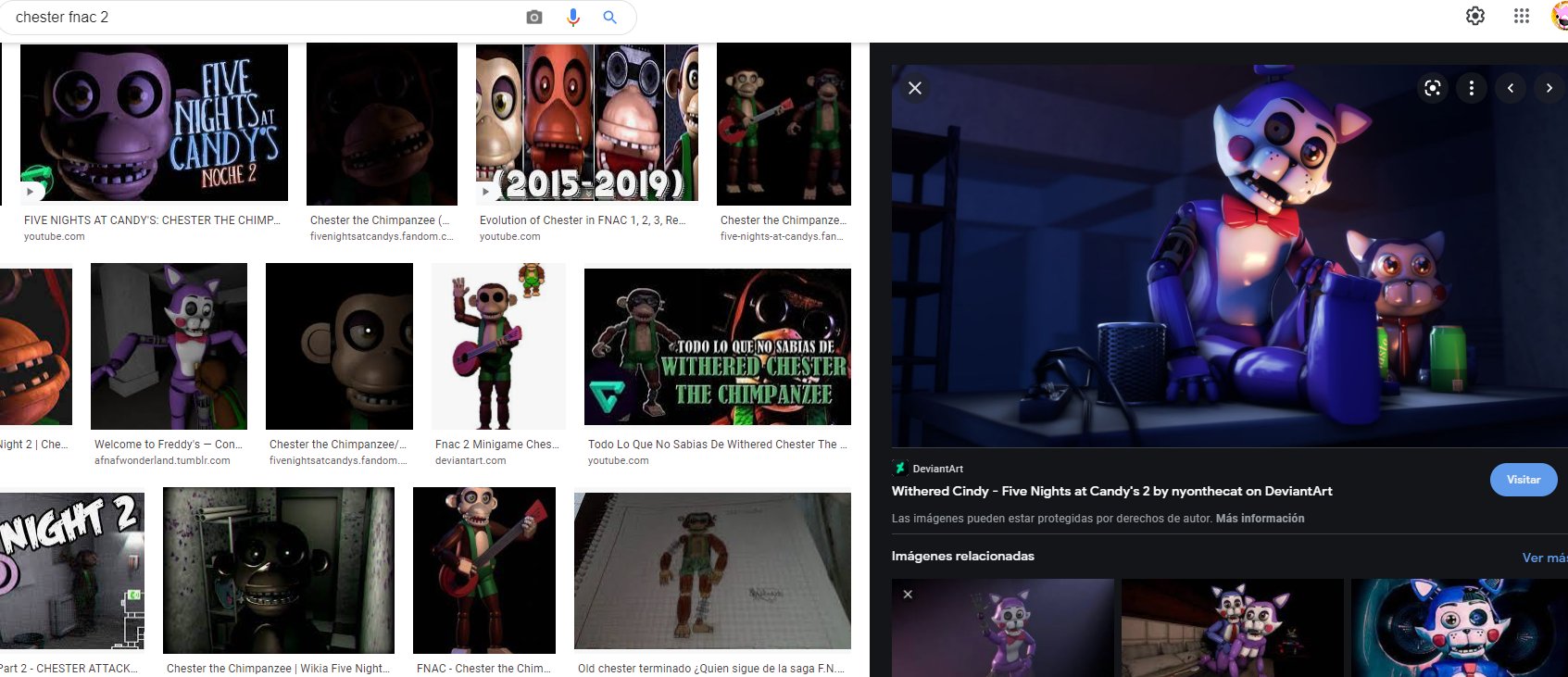The image size is (1568, 677).
Task: Open the Old chester terminado drawing thumbnail
Action: pyautogui.click(x=712, y=570)
